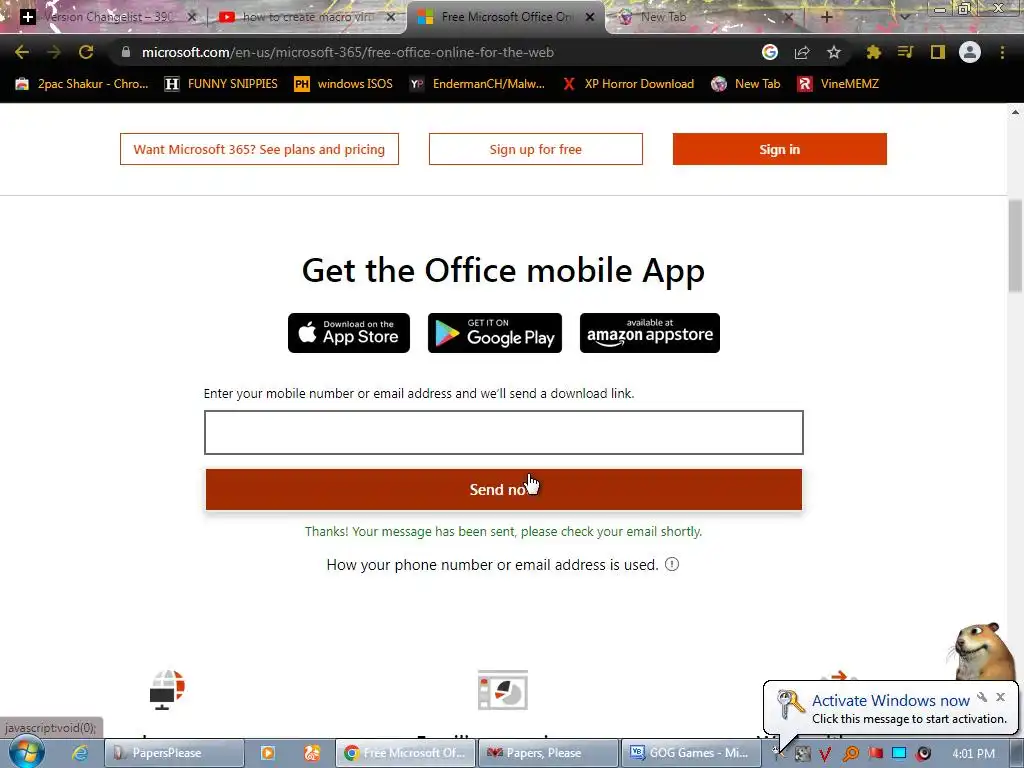Switch to the GOG Games taskbar item
This screenshot has width=1024, height=768.
[691, 753]
